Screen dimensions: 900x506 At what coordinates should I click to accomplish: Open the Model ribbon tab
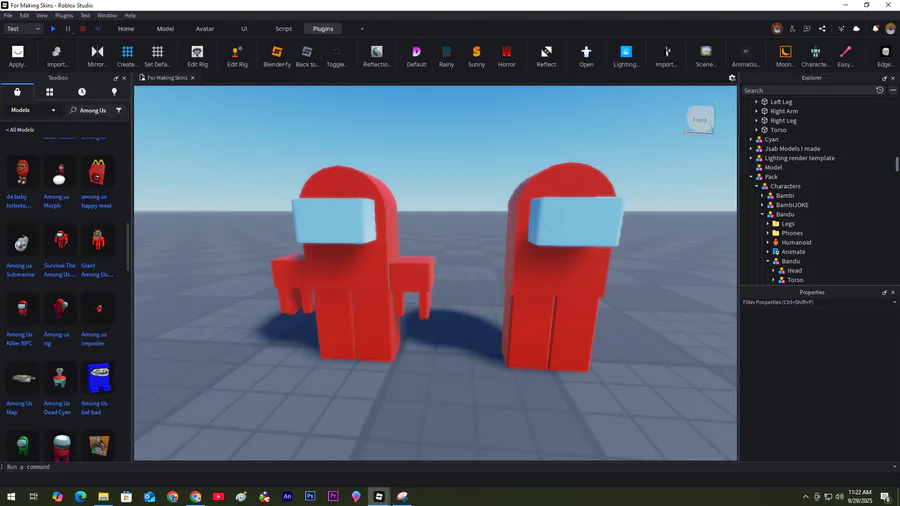click(165, 29)
